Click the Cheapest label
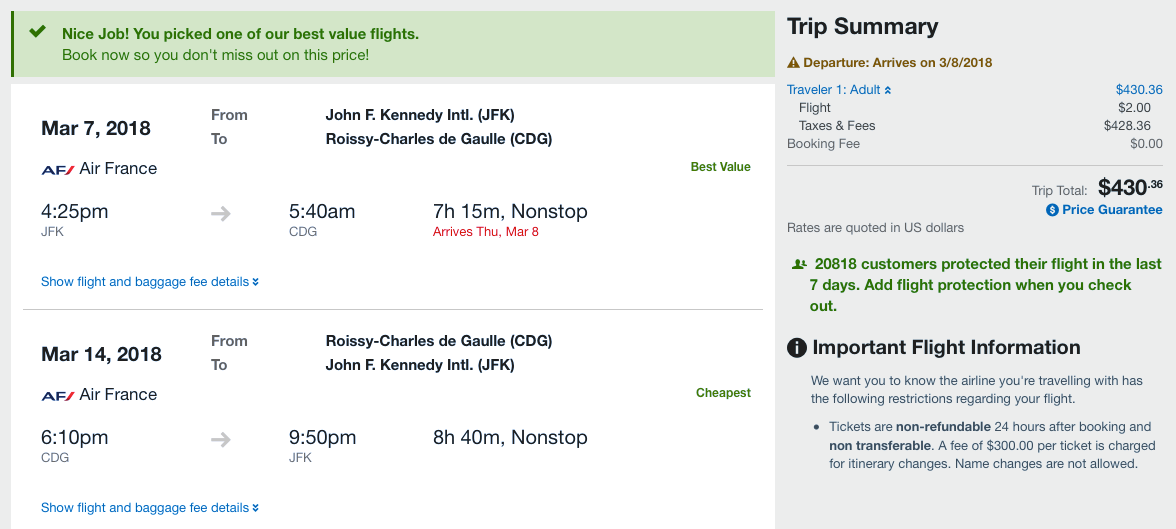Viewport: 1176px width, 529px height. (x=723, y=393)
